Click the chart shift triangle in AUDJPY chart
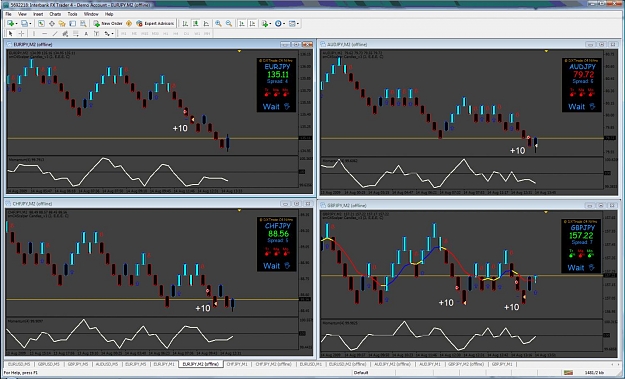 tap(546, 51)
